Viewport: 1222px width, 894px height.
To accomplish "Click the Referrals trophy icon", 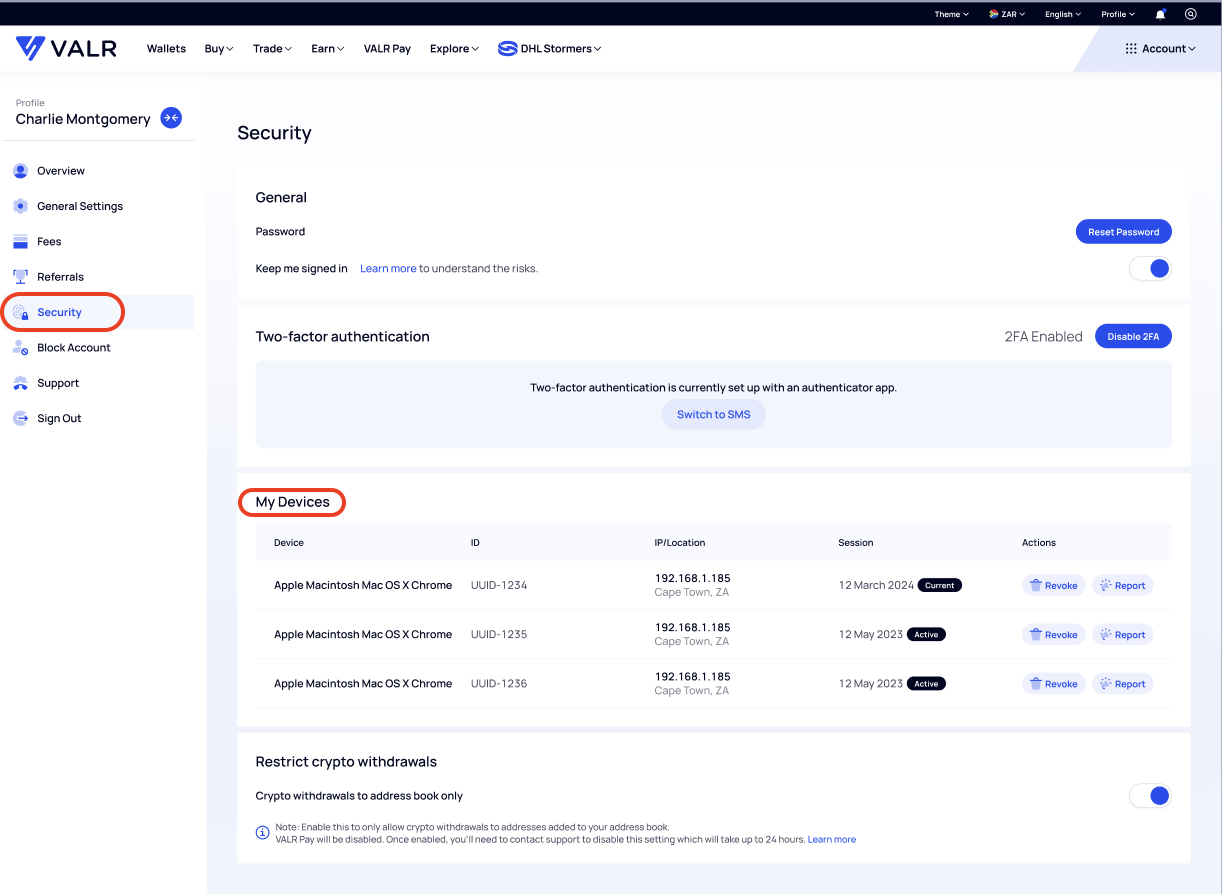I will click(x=20, y=277).
